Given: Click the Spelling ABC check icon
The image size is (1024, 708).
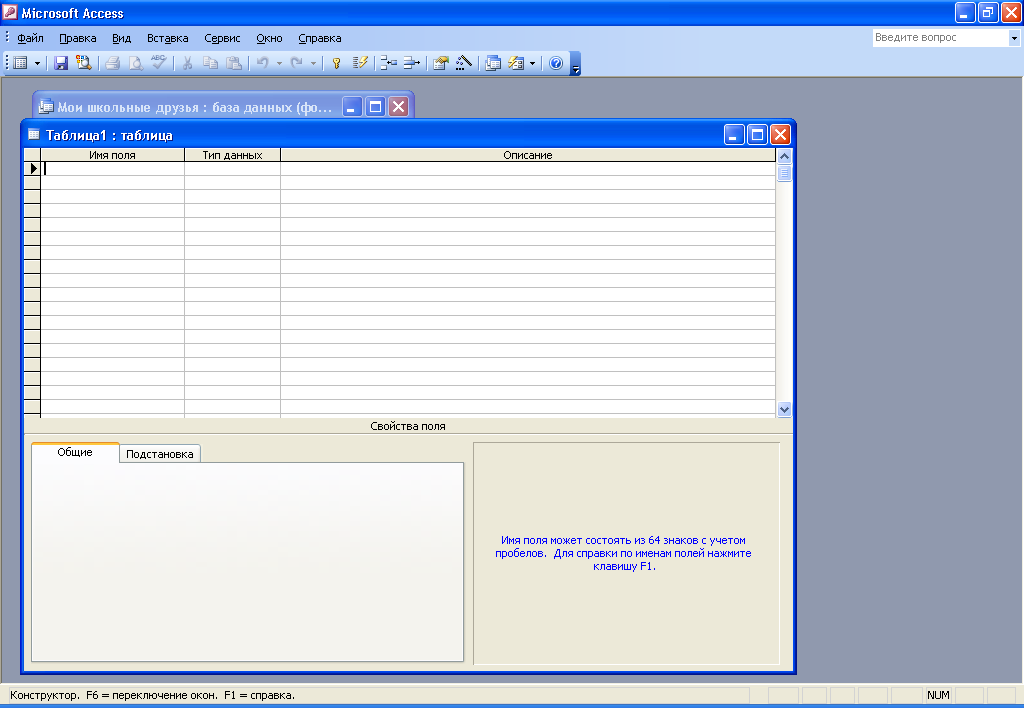Looking at the screenshot, I should pyautogui.click(x=159, y=63).
